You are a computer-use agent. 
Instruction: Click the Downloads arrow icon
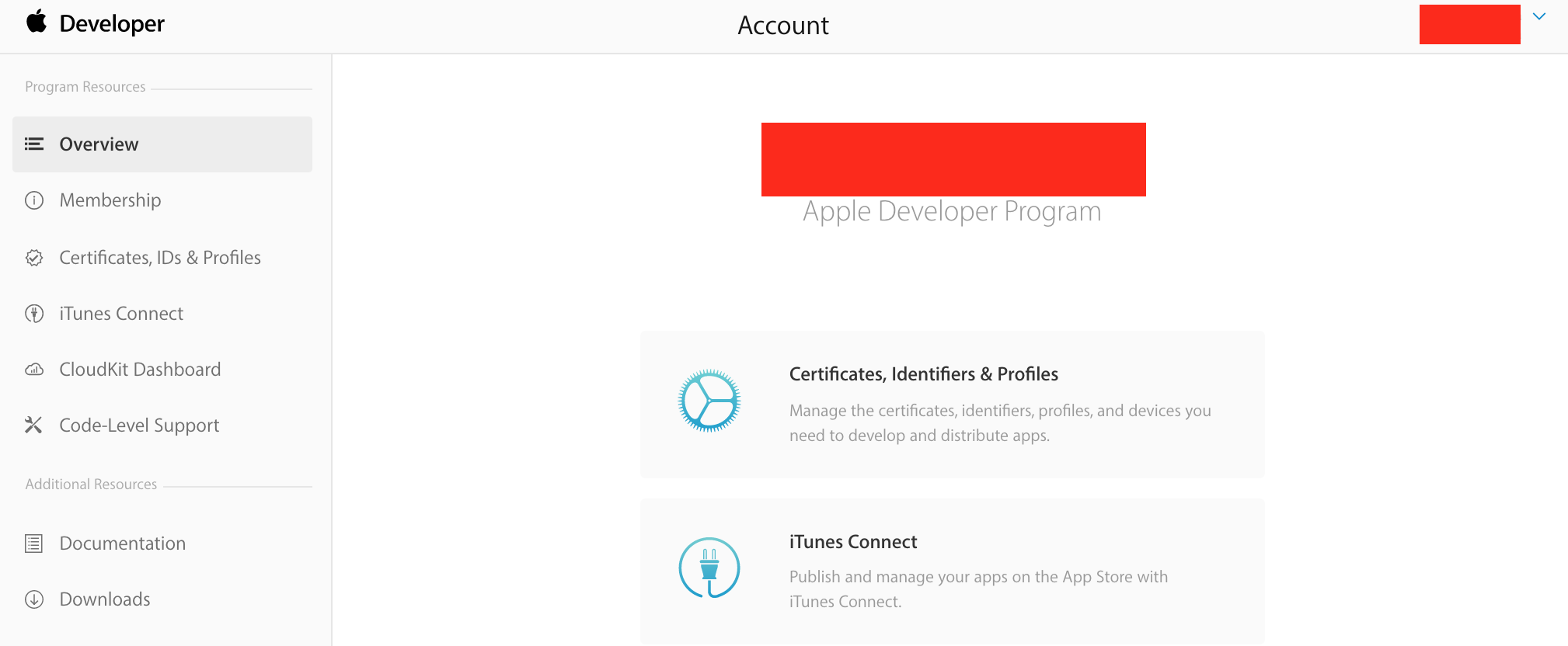[x=33, y=599]
